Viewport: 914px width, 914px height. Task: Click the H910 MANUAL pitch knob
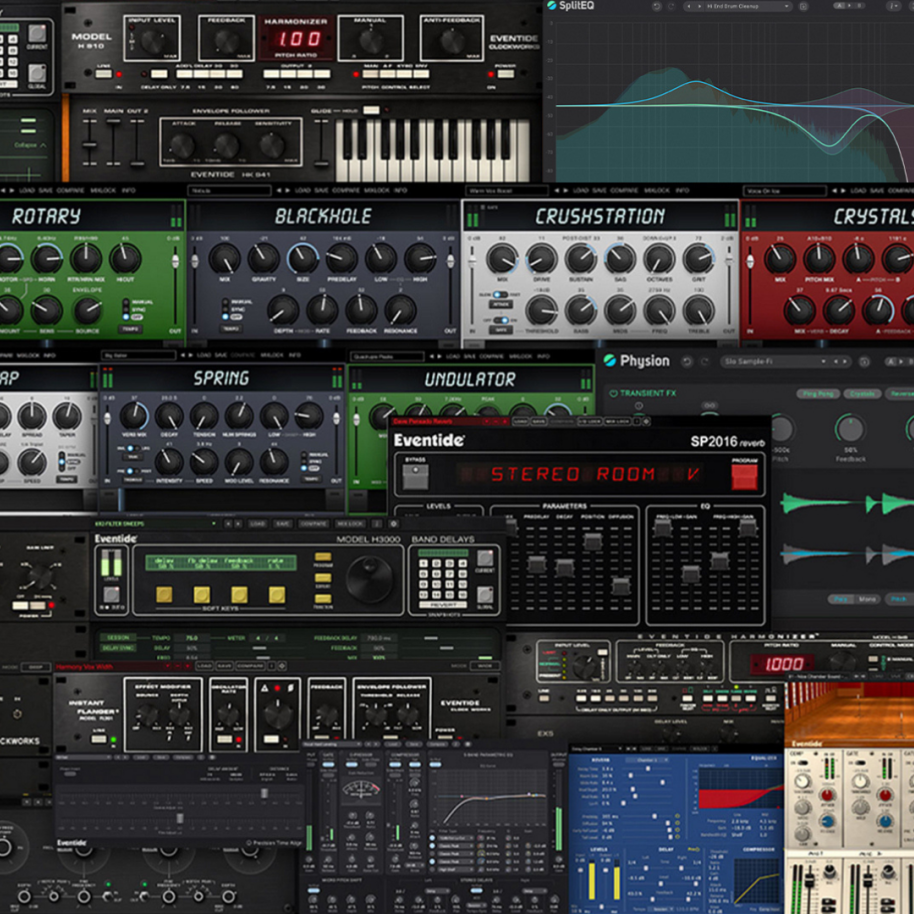(x=371, y=41)
